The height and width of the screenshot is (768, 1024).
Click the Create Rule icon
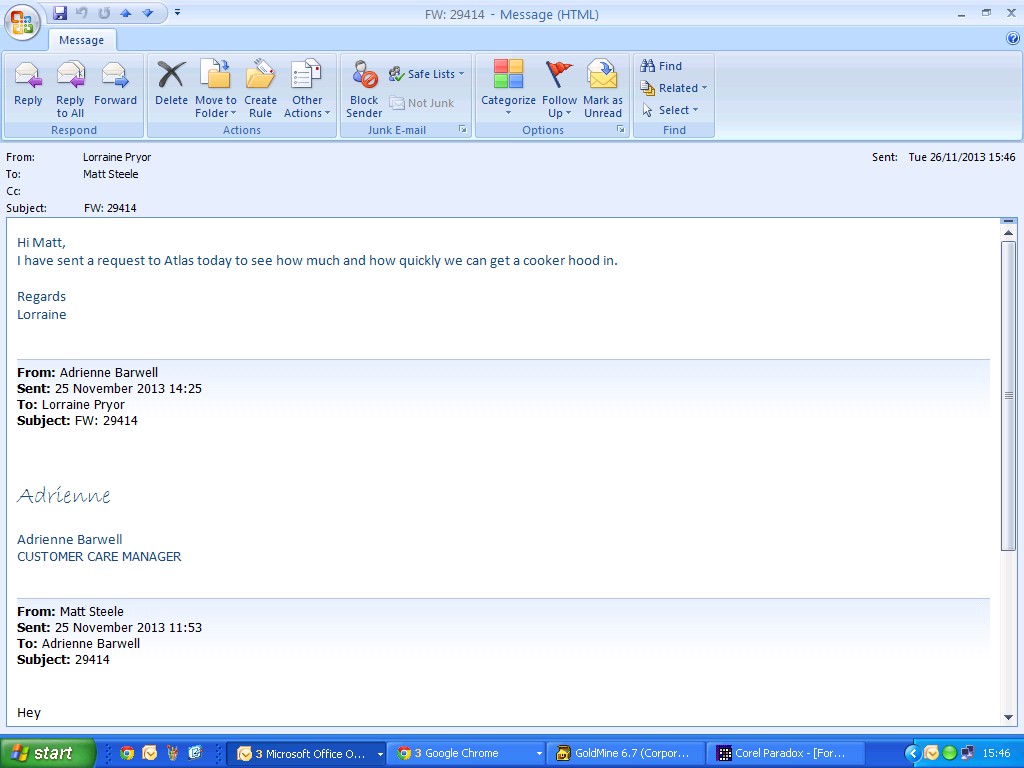pos(260,89)
